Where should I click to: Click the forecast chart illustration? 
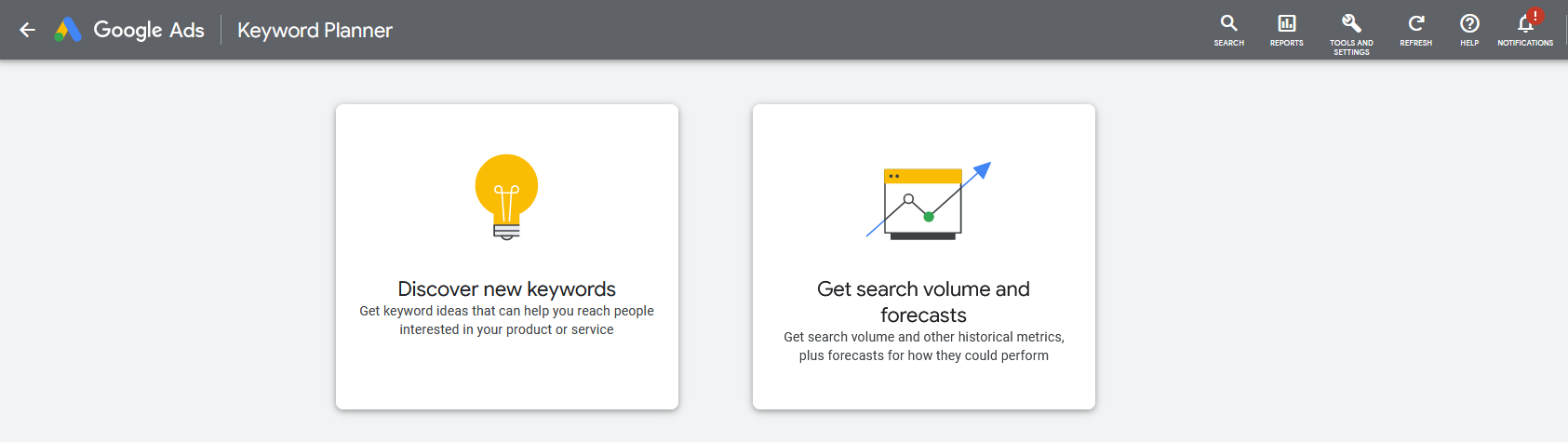coord(924,201)
